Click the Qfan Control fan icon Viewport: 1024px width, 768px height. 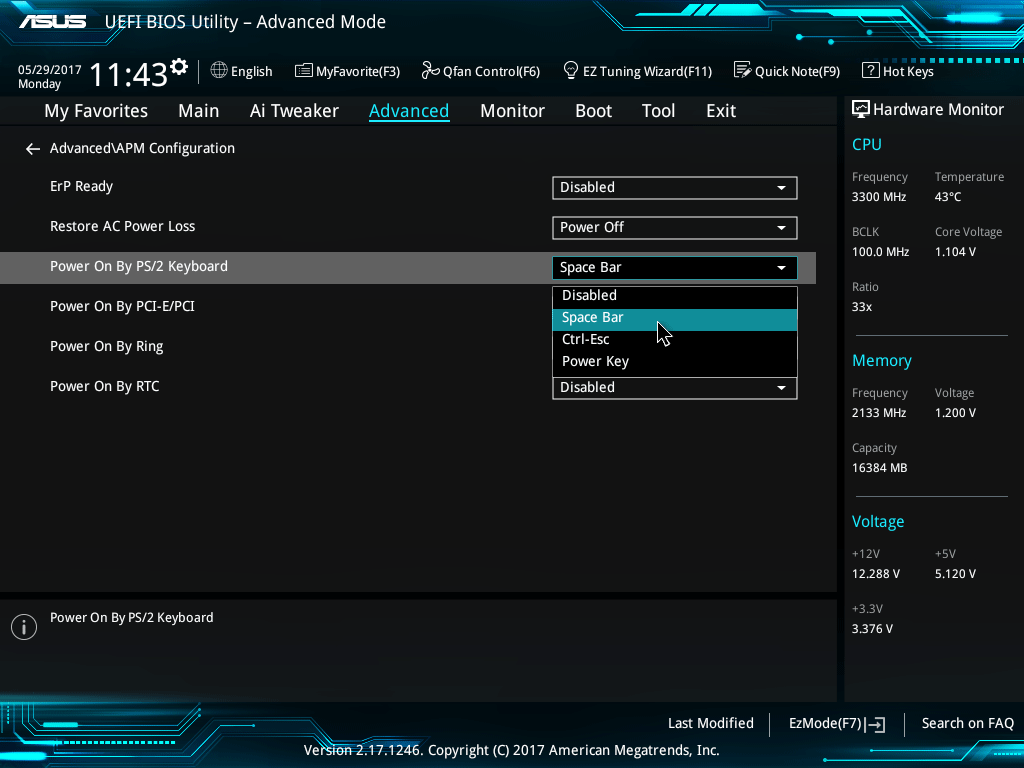(x=430, y=71)
